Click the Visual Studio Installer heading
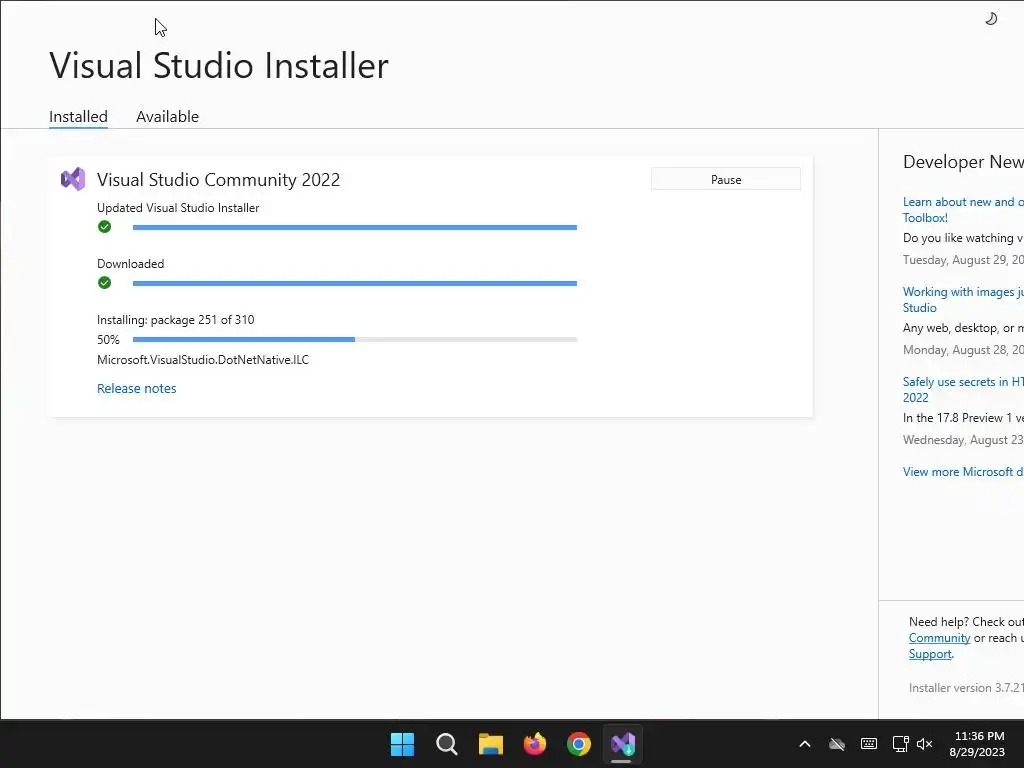This screenshot has width=1024, height=768. coord(219,65)
